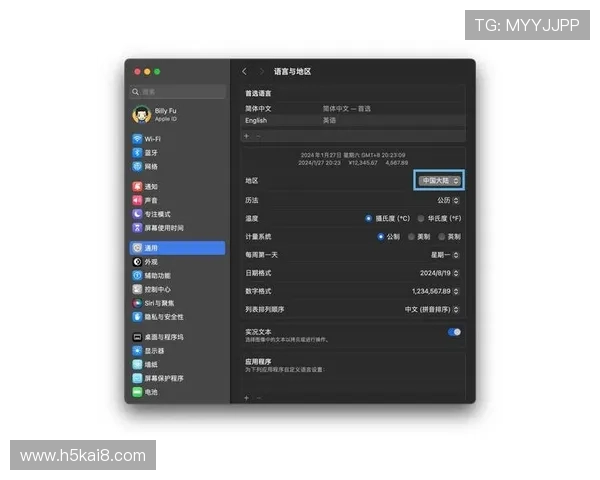Open First day of week 星期一 dropdown
Image resolution: width=600 pixels, height=480 pixels.
click(445, 255)
